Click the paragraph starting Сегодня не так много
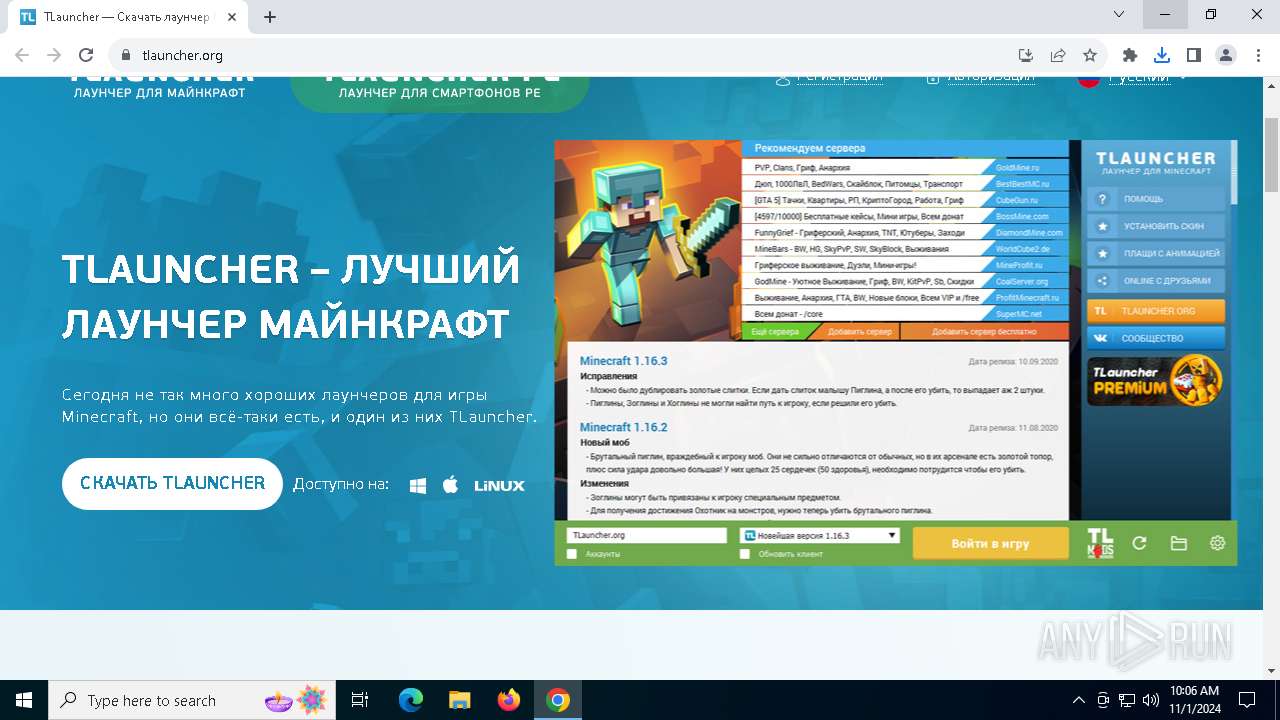 pos(299,405)
